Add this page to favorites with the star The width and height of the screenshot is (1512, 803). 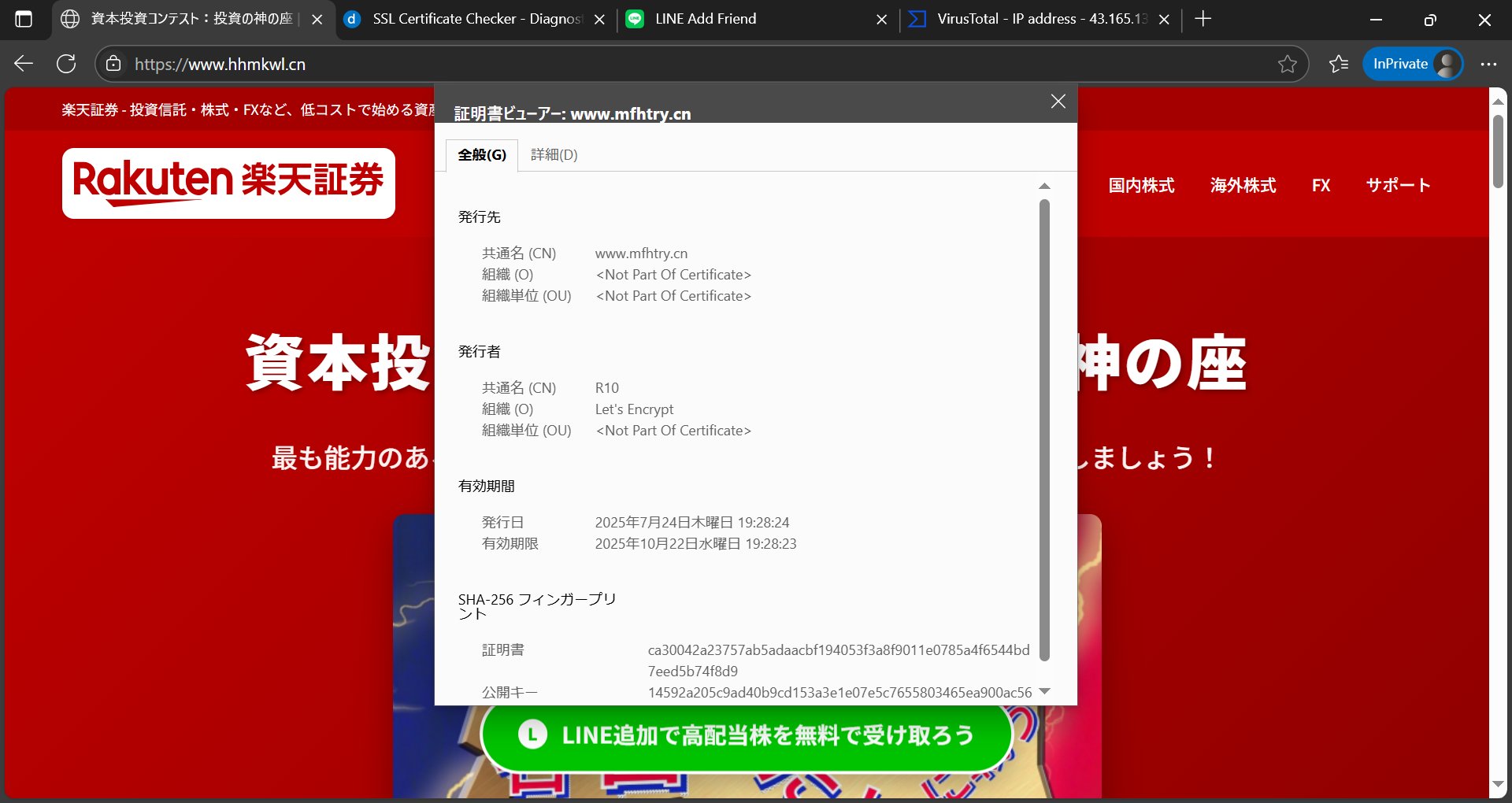click(1287, 64)
